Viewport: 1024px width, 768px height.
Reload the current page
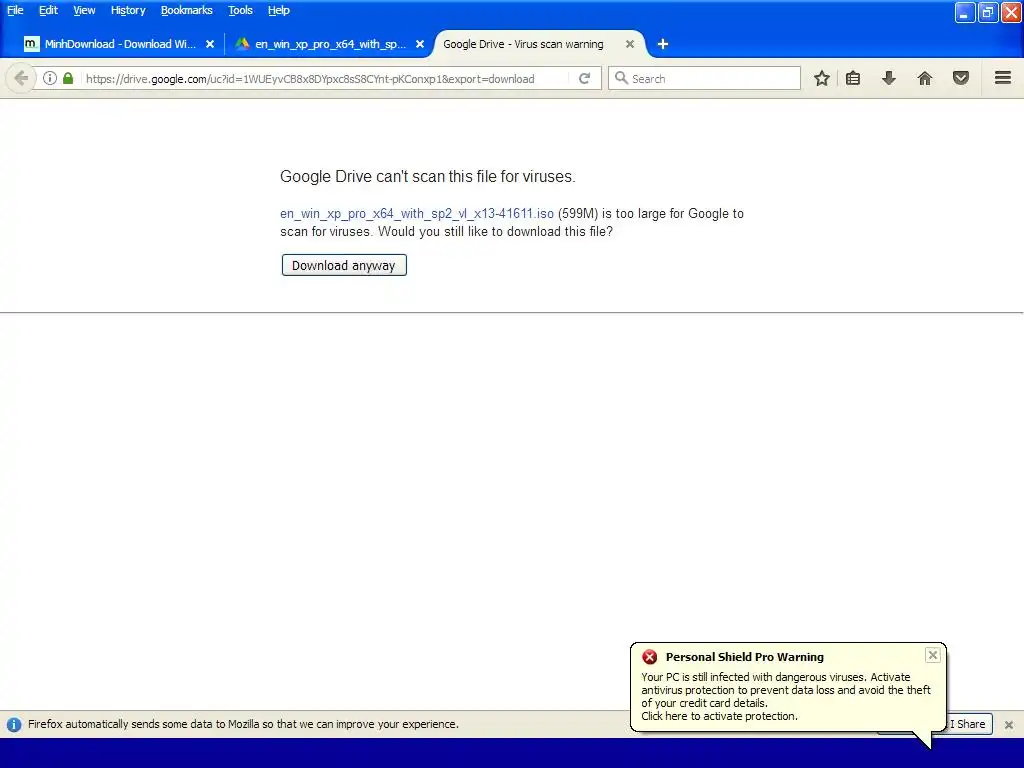tap(584, 78)
